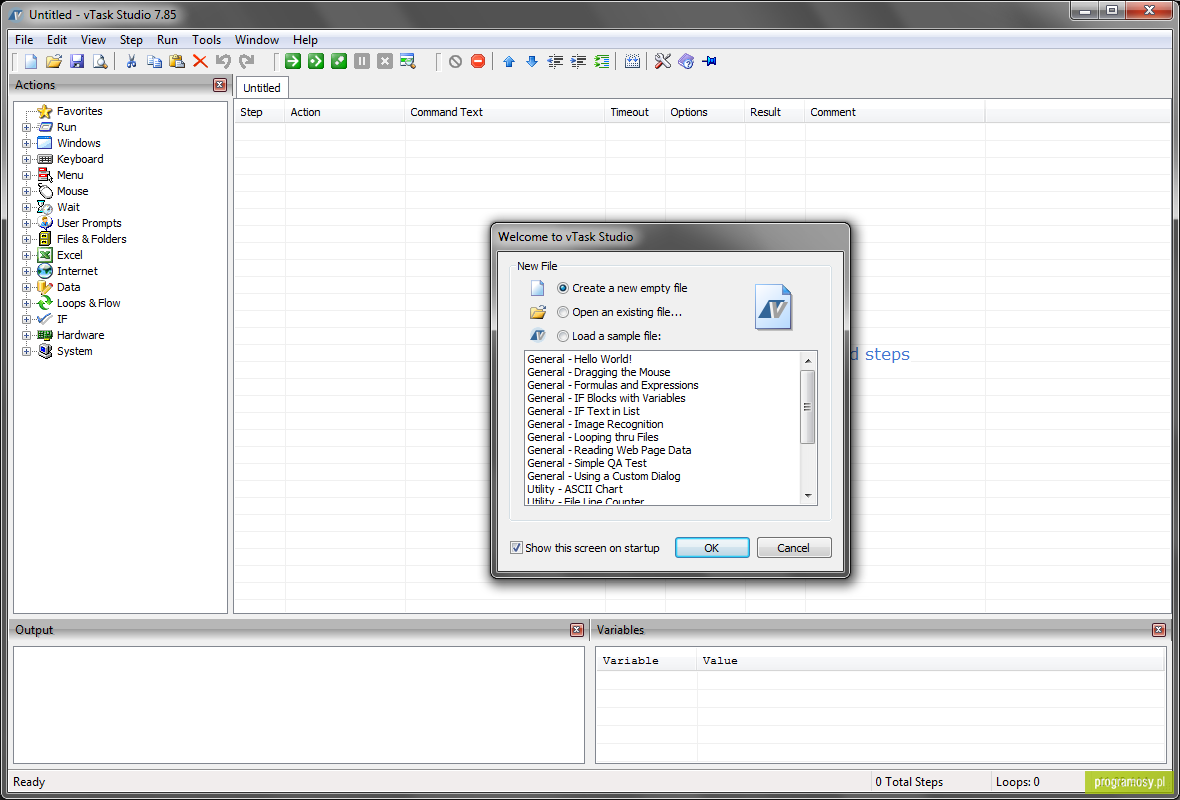Click the sample list scrollbar thumb
The image size is (1180, 800).
(x=807, y=407)
